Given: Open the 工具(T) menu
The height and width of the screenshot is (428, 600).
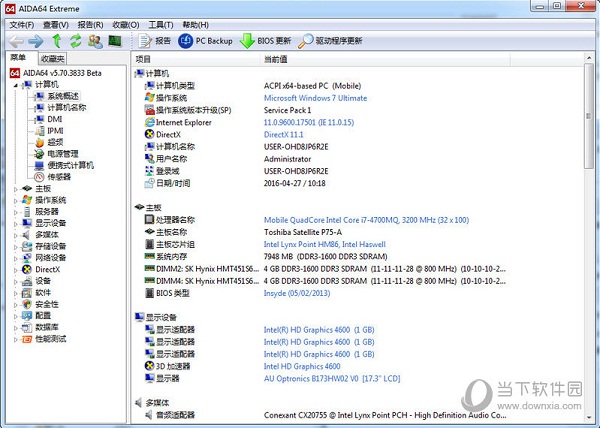Looking at the screenshot, I should click(x=161, y=25).
